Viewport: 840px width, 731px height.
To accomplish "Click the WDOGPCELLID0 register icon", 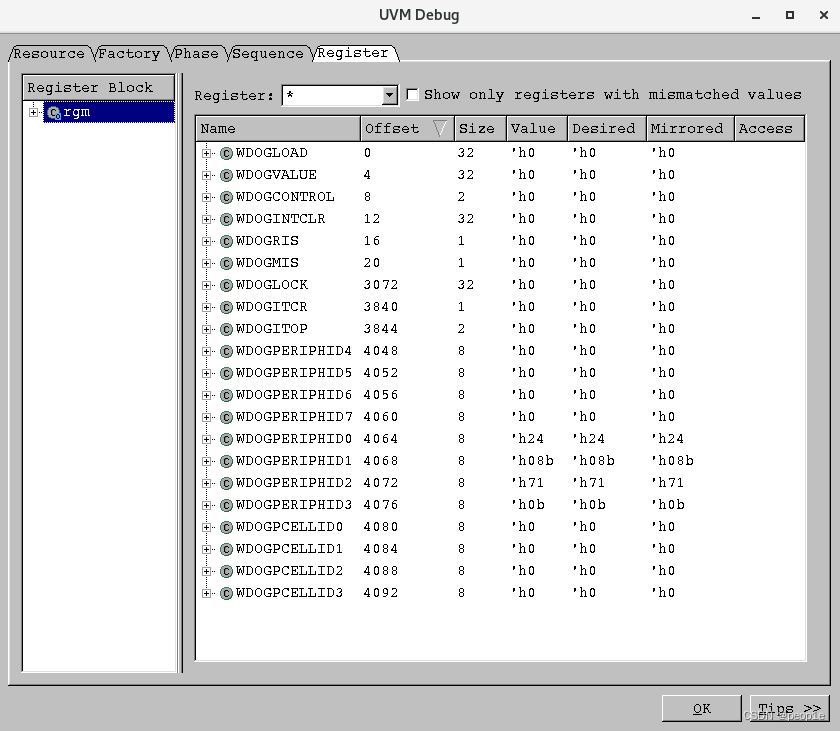I will 226,527.
